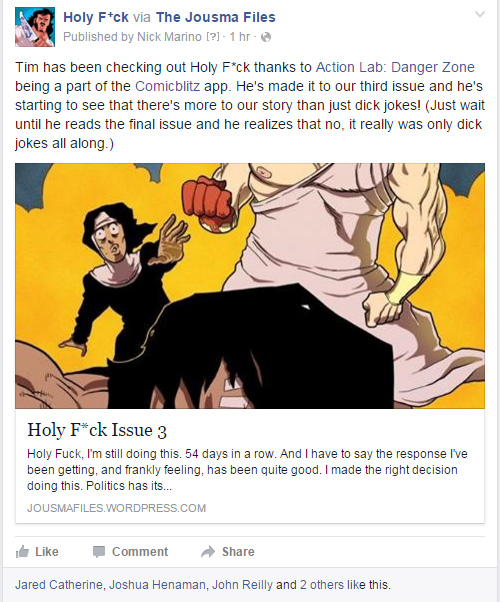This screenshot has width=500, height=602.
Task: Show the 2 others who liked
Action: pyautogui.click(x=322, y=585)
